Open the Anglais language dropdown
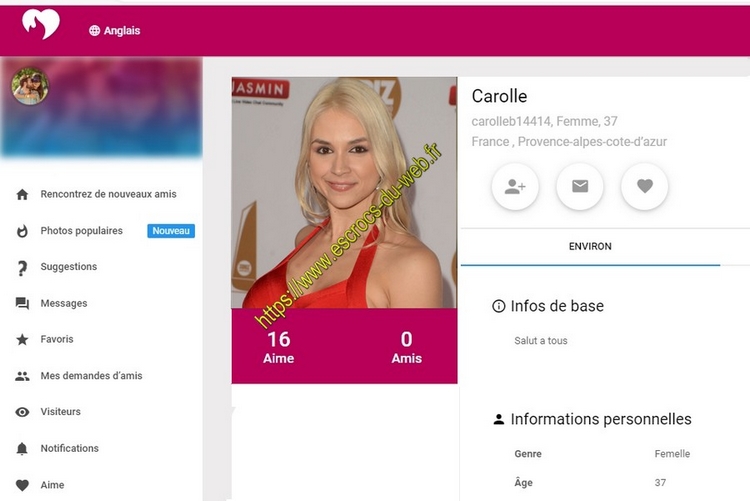This screenshot has height=501, width=750. pyautogui.click(x=115, y=31)
